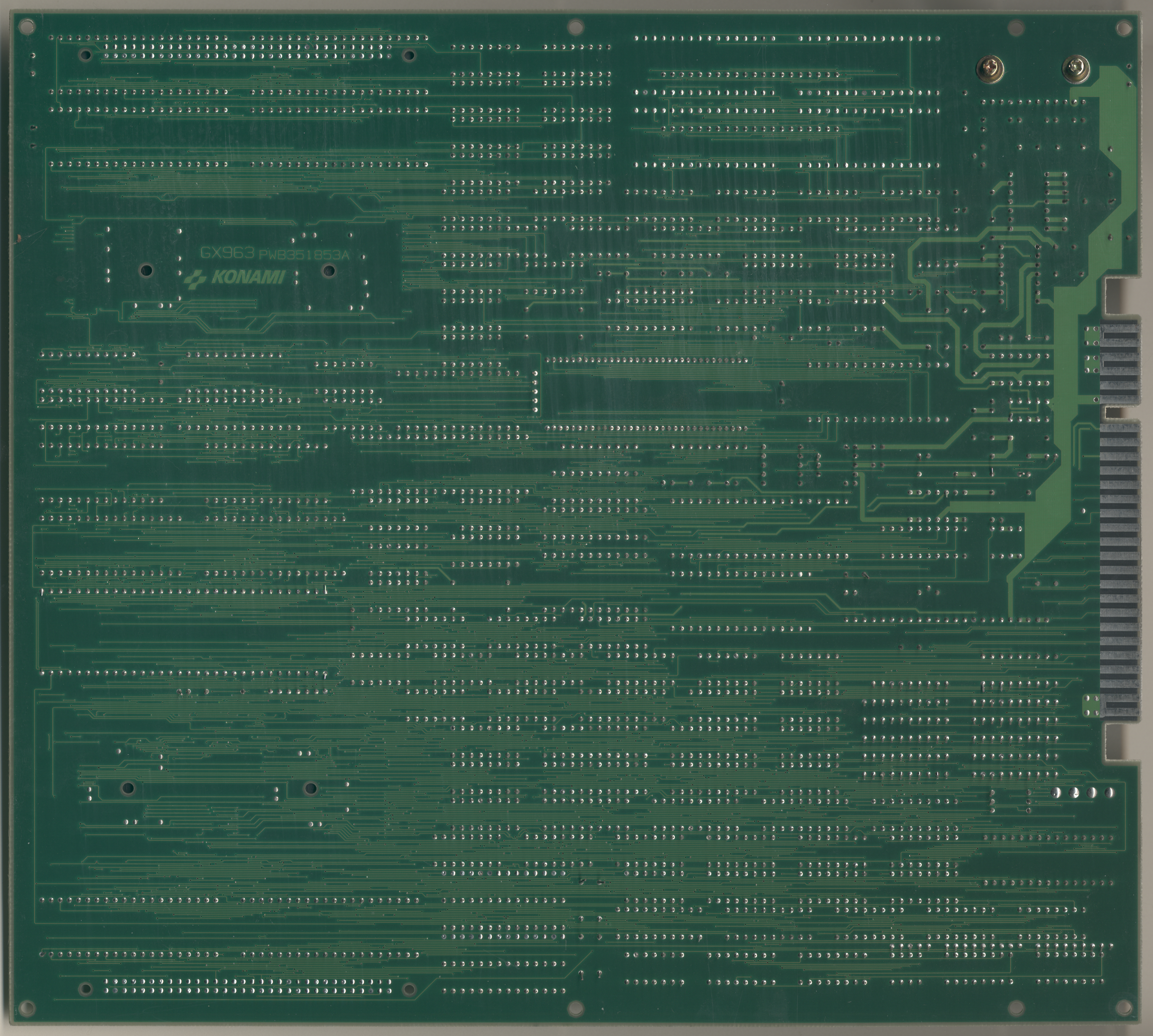Click the left of the two brass screws
Viewport: 1153px width, 1036px height.
point(991,70)
